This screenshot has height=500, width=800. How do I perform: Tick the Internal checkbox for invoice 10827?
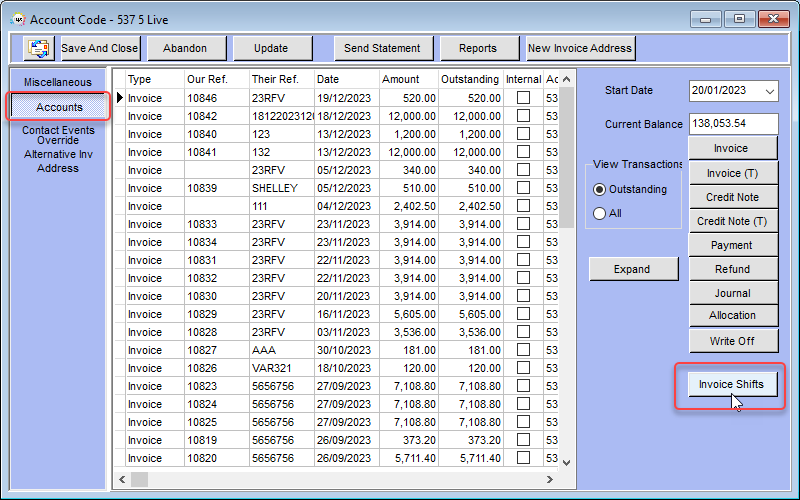(523, 349)
